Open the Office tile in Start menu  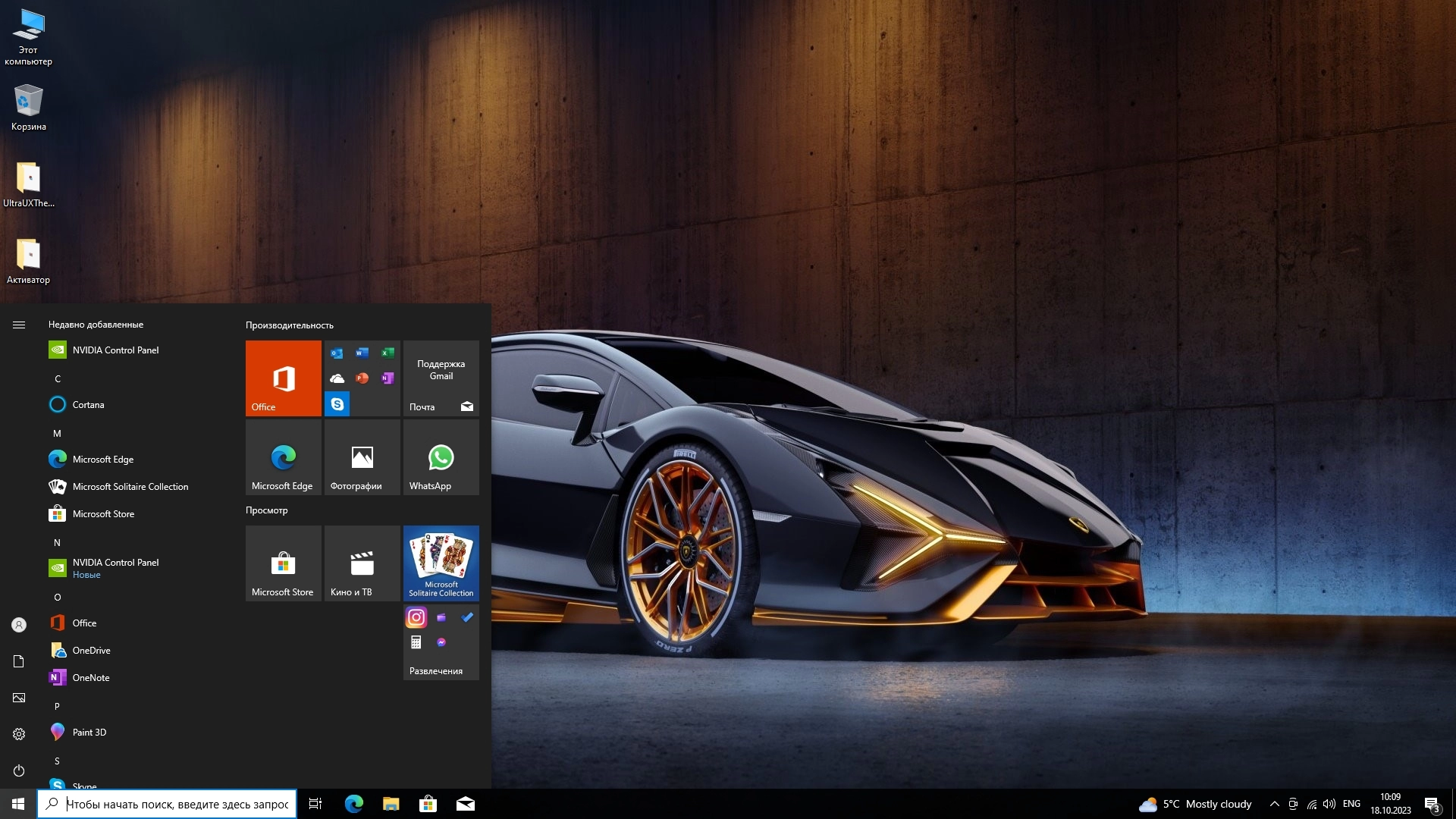[x=283, y=378]
